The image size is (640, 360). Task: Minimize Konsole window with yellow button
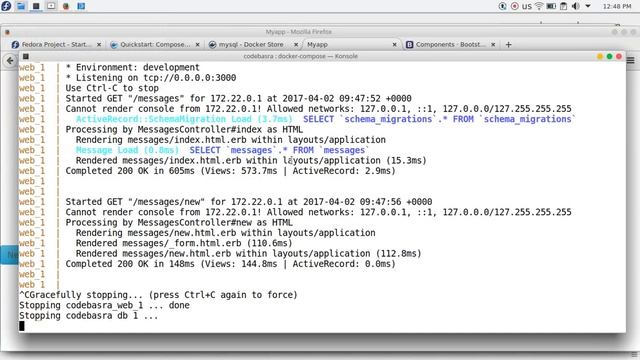tap(600, 56)
